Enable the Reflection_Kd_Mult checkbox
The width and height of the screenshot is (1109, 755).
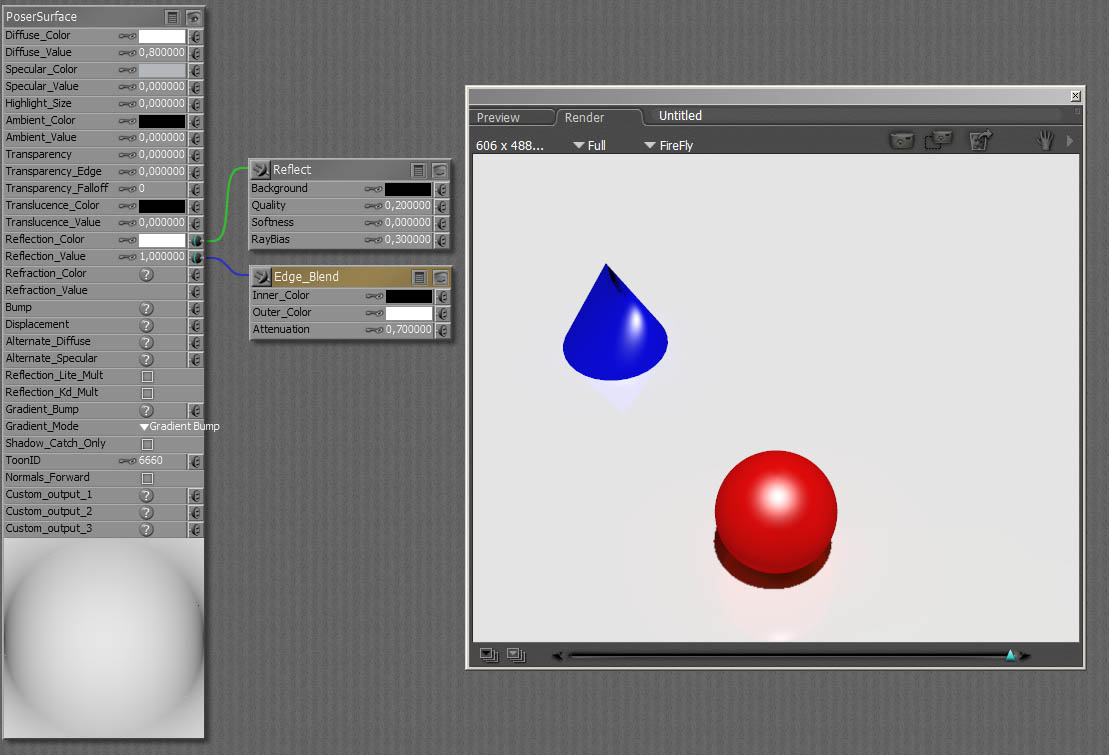(147, 393)
